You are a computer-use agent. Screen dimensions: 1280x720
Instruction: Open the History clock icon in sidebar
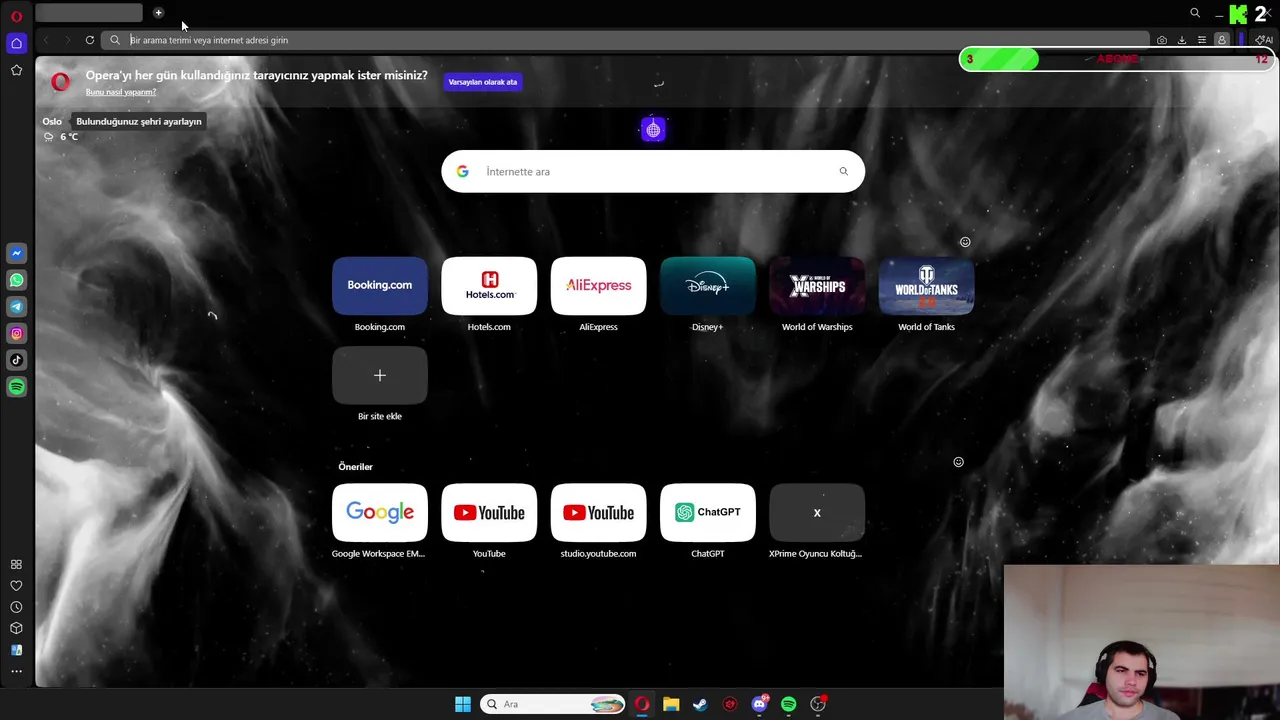coord(16,607)
